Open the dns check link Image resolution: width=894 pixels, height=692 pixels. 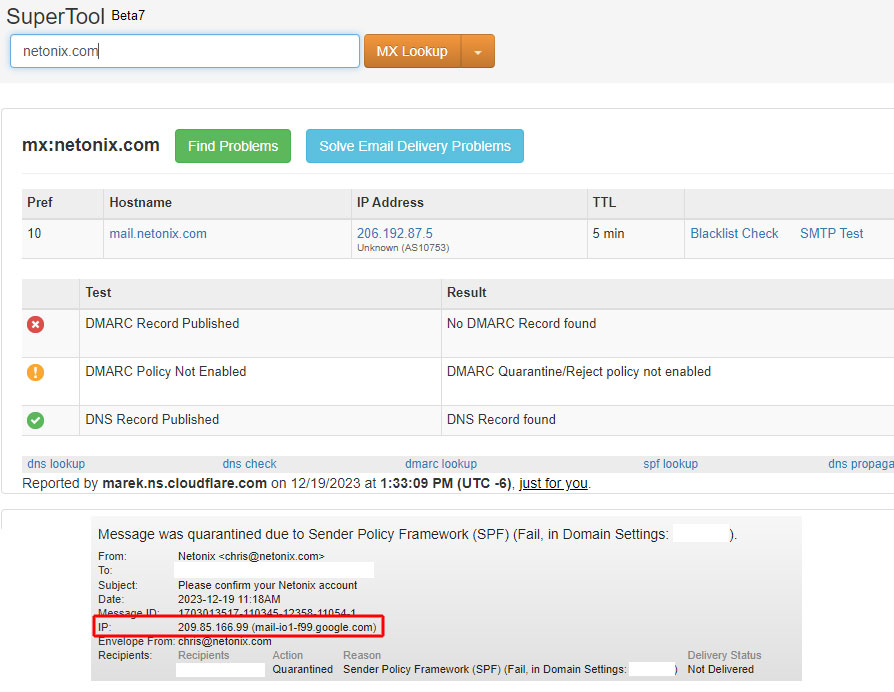(249, 464)
